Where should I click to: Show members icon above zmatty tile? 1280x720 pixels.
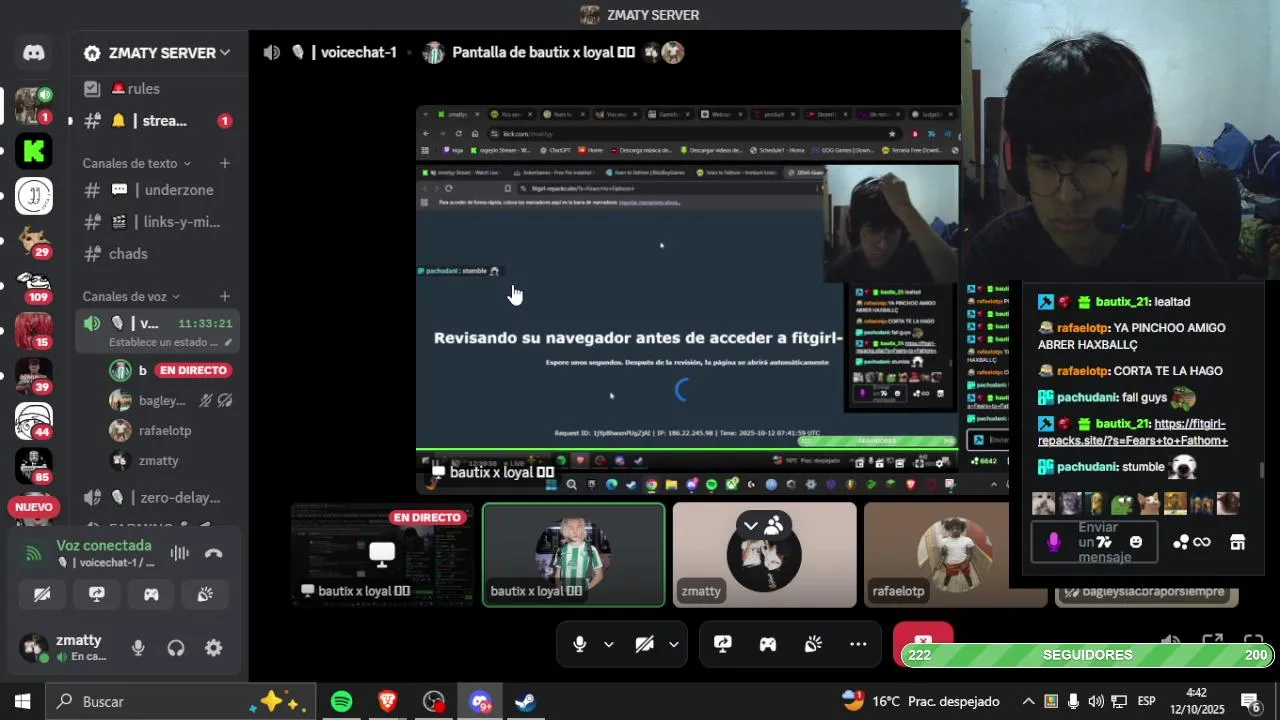[774, 526]
